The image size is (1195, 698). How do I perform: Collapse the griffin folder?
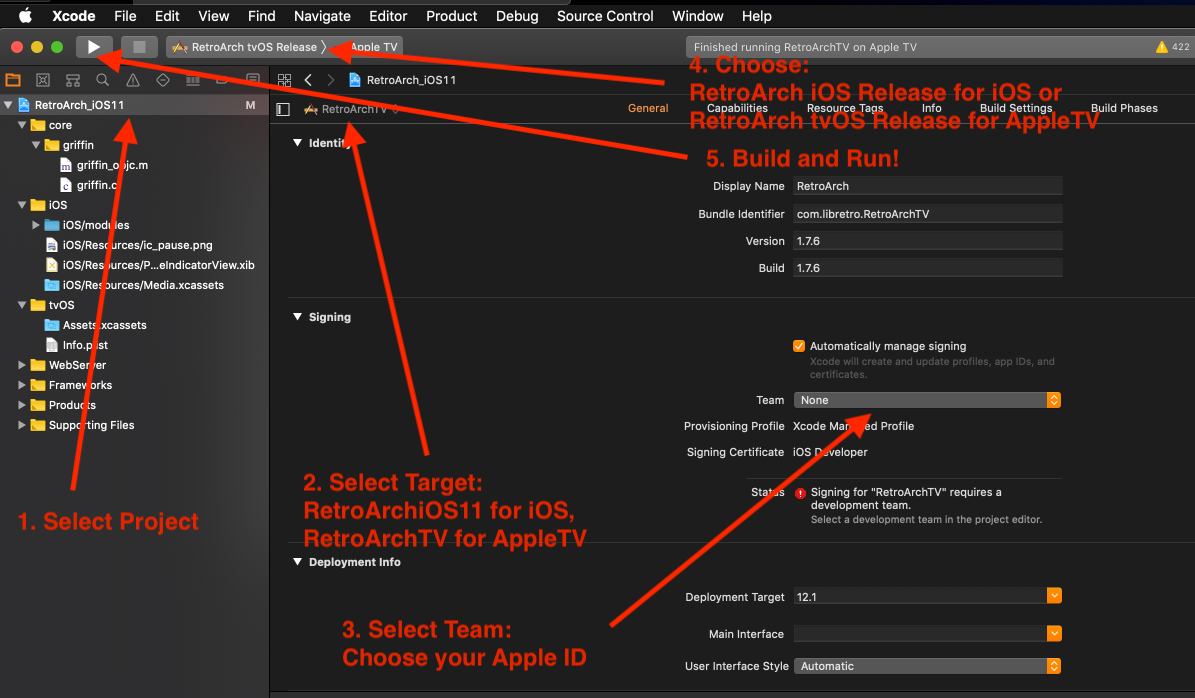(36, 145)
